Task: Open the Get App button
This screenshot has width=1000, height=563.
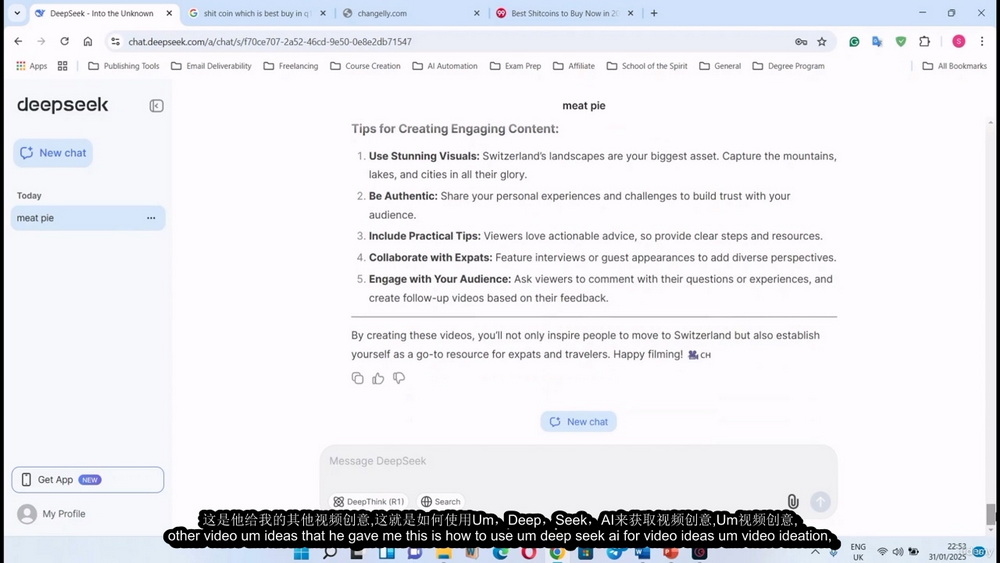Action: pos(87,479)
